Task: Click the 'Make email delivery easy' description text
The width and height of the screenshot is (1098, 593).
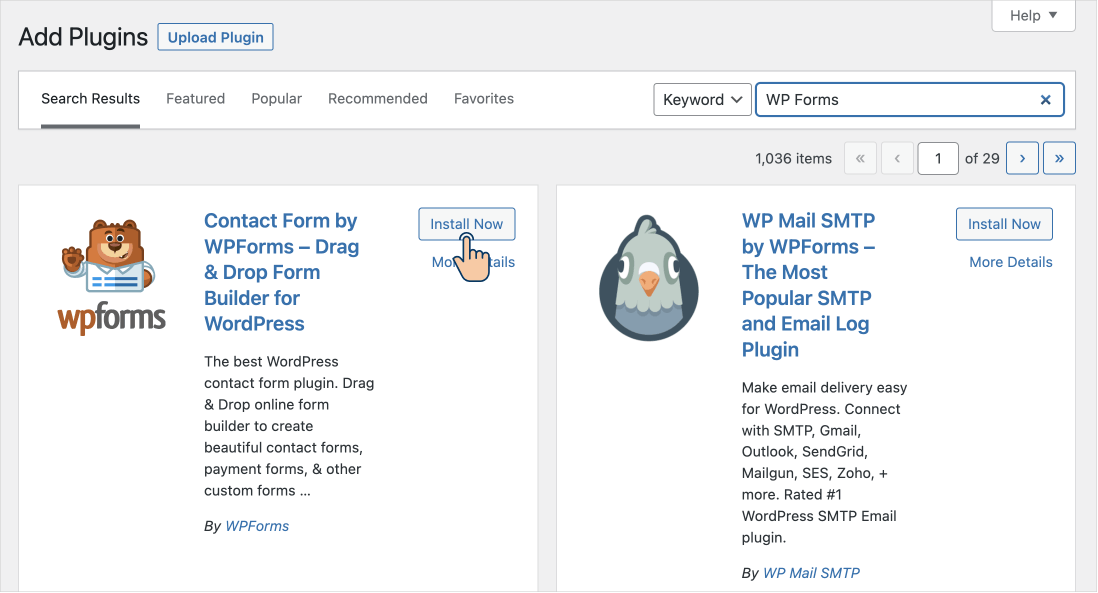Action: (x=824, y=463)
